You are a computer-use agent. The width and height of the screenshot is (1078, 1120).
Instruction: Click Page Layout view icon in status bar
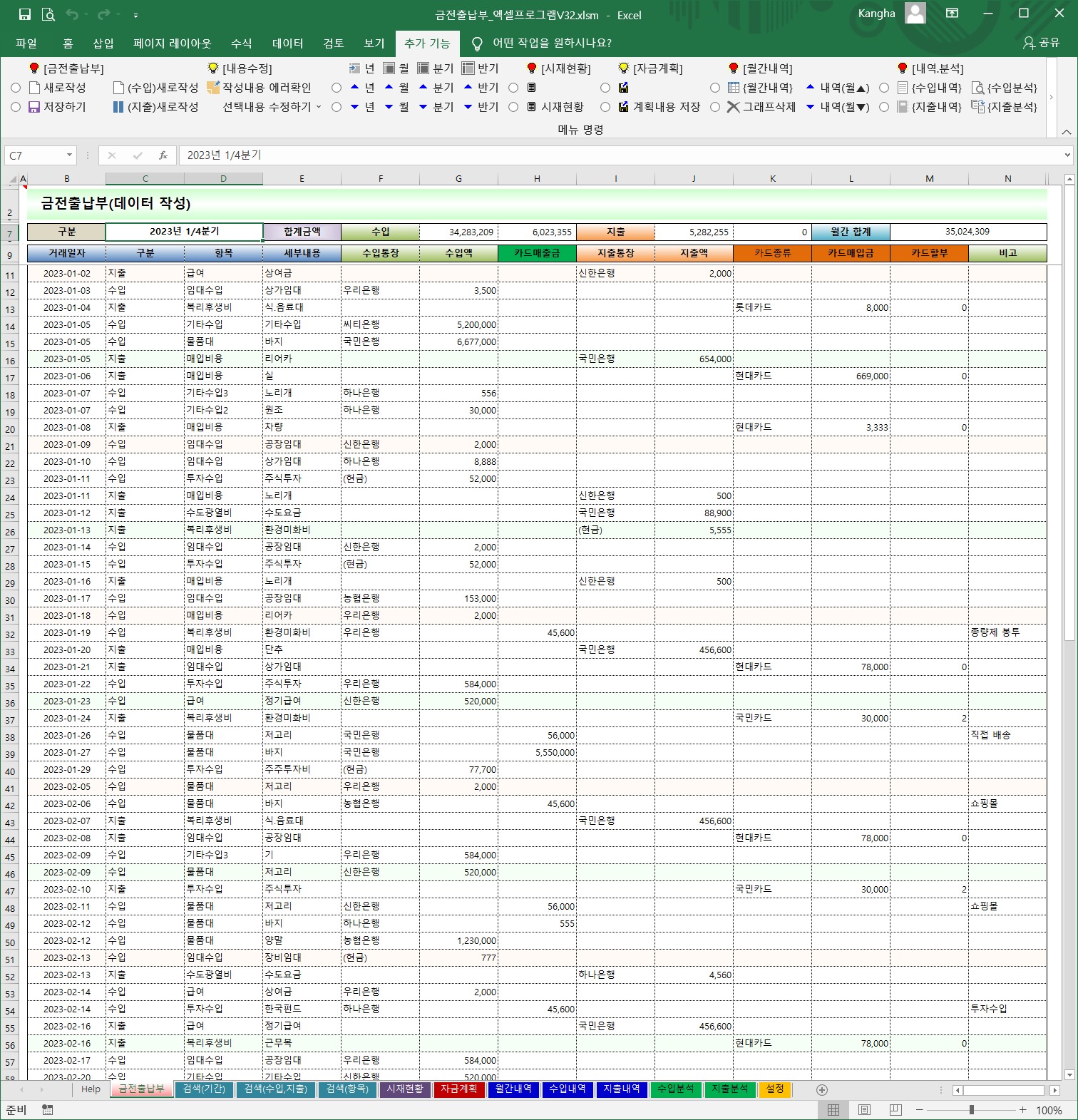864,1110
